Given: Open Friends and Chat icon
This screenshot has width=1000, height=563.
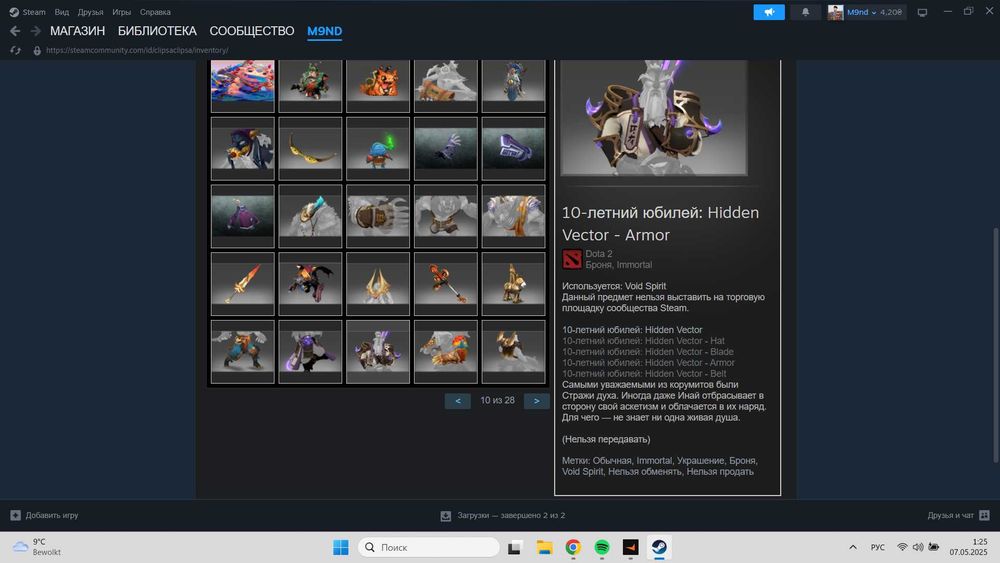Looking at the screenshot, I should tap(984, 515).
